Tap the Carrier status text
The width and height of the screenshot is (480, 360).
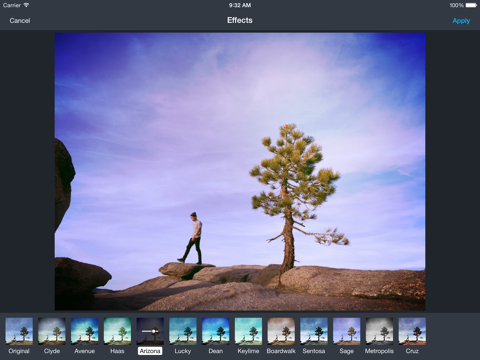point(12,5)
